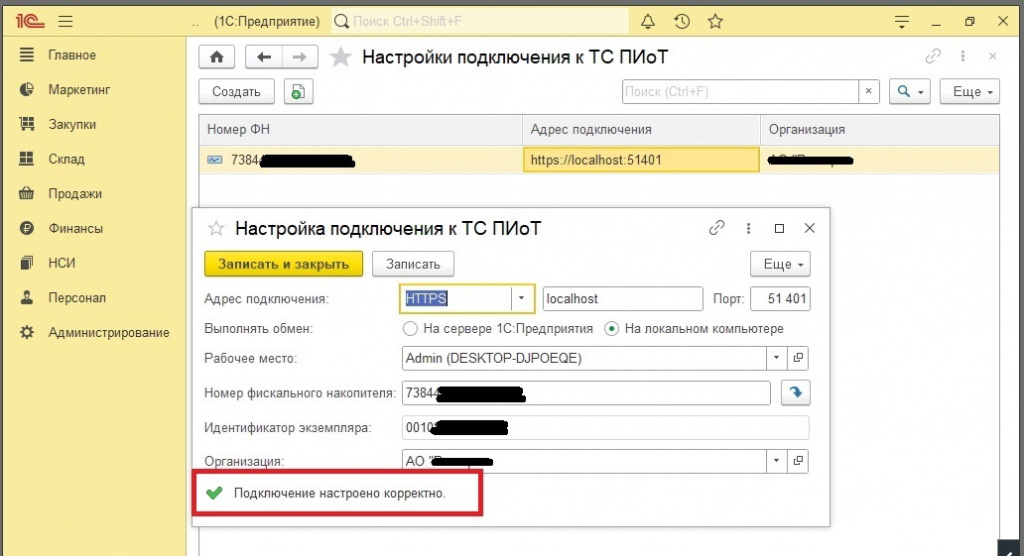Select На сервере 1С:Предприятия radio option
This screenshot has width=1024, height=556.
[409, 329]
